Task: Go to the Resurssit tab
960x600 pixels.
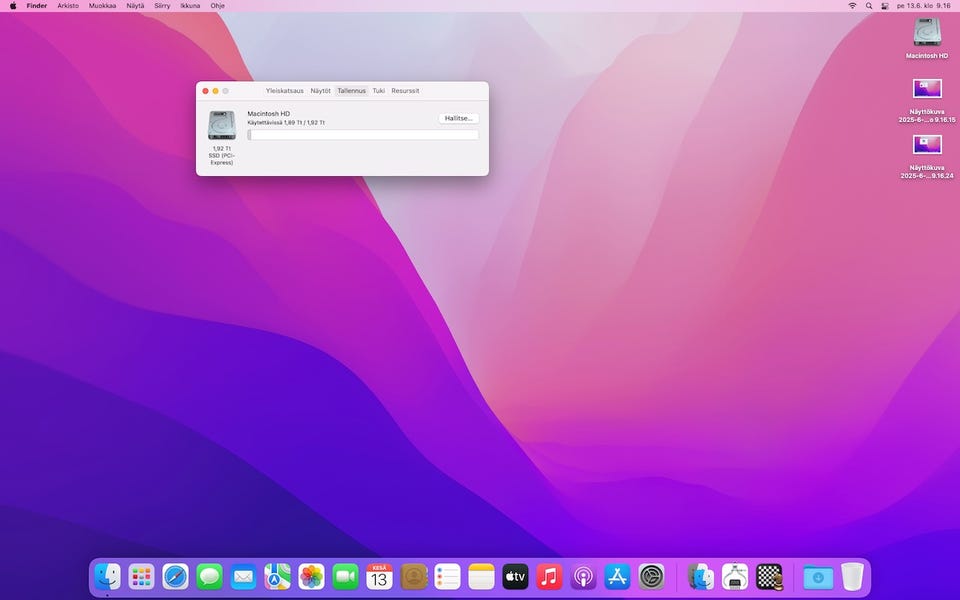Action: click(405, 91)
